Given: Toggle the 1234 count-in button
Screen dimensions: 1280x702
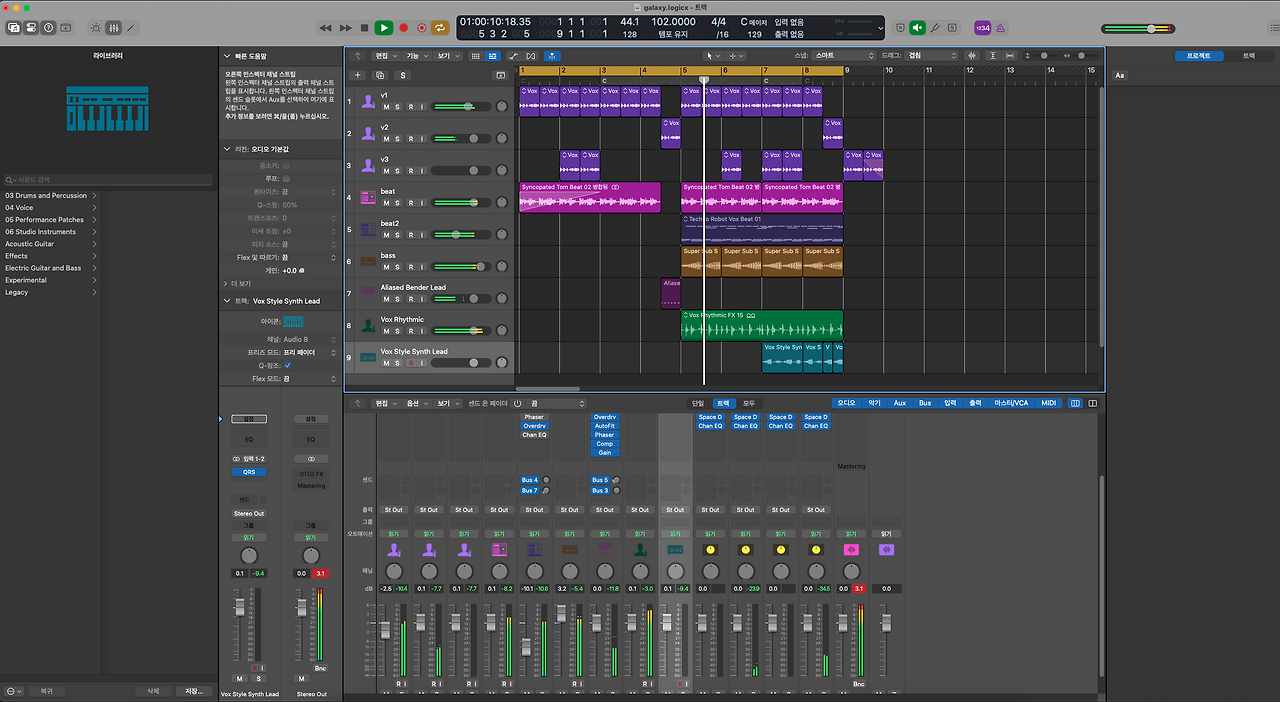Looking at the screenshot, I should [x=981, y=28].
